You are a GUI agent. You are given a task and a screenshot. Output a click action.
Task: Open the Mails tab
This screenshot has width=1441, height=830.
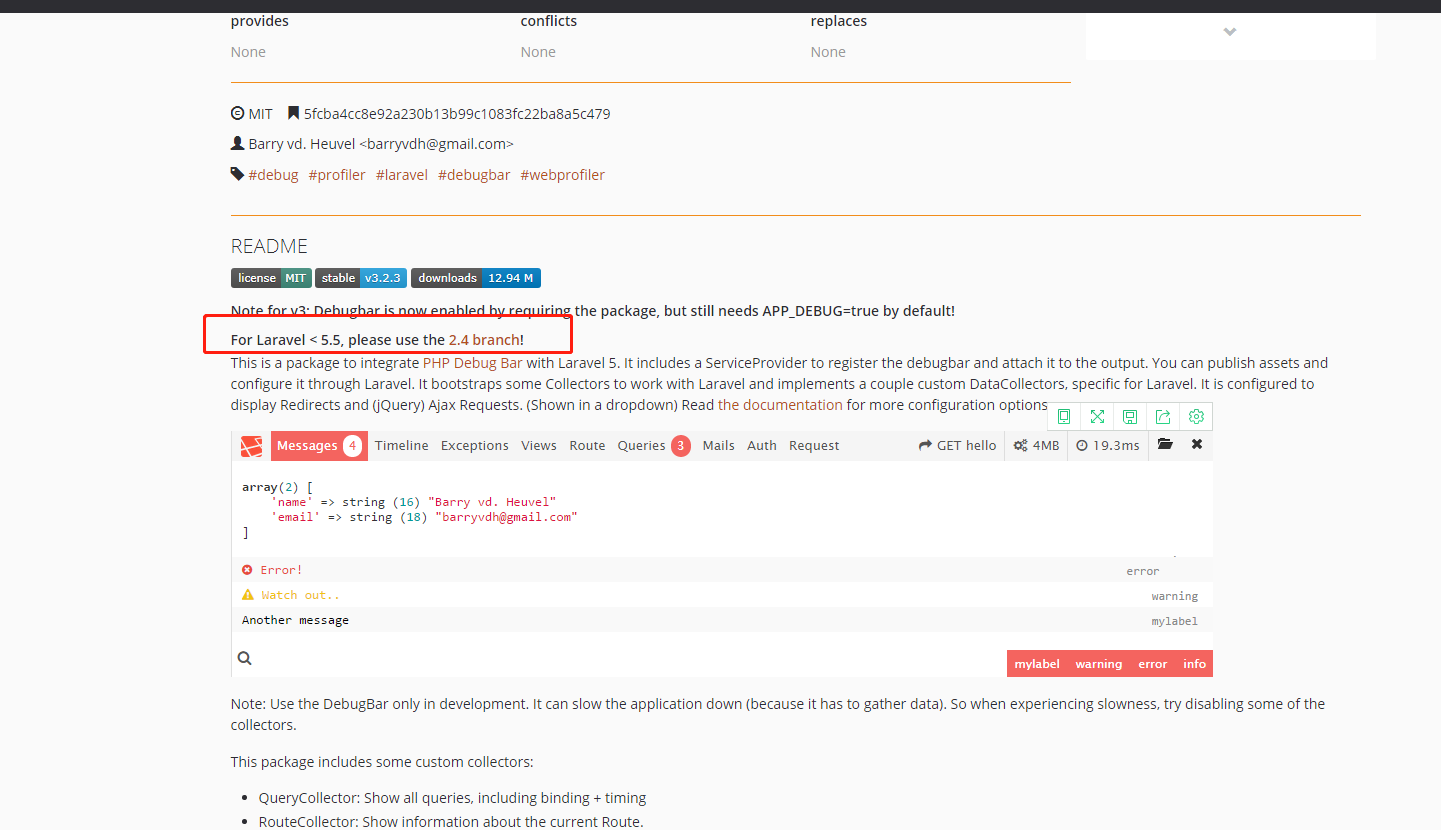[719, 446]
